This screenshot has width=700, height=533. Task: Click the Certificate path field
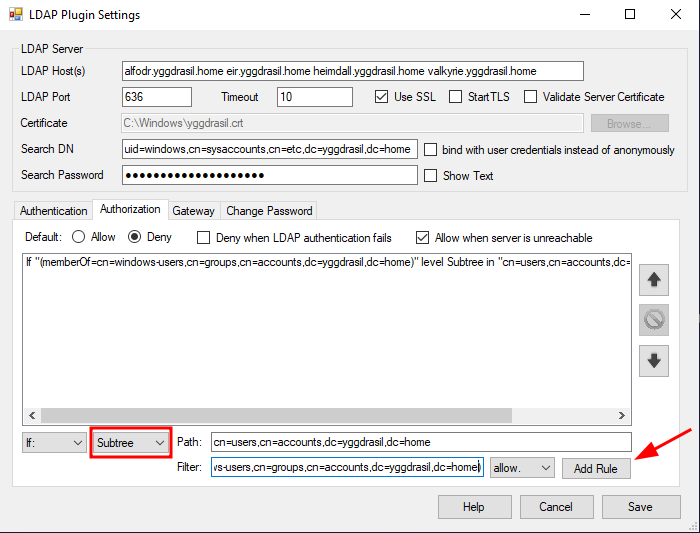(x=352, y=123)
